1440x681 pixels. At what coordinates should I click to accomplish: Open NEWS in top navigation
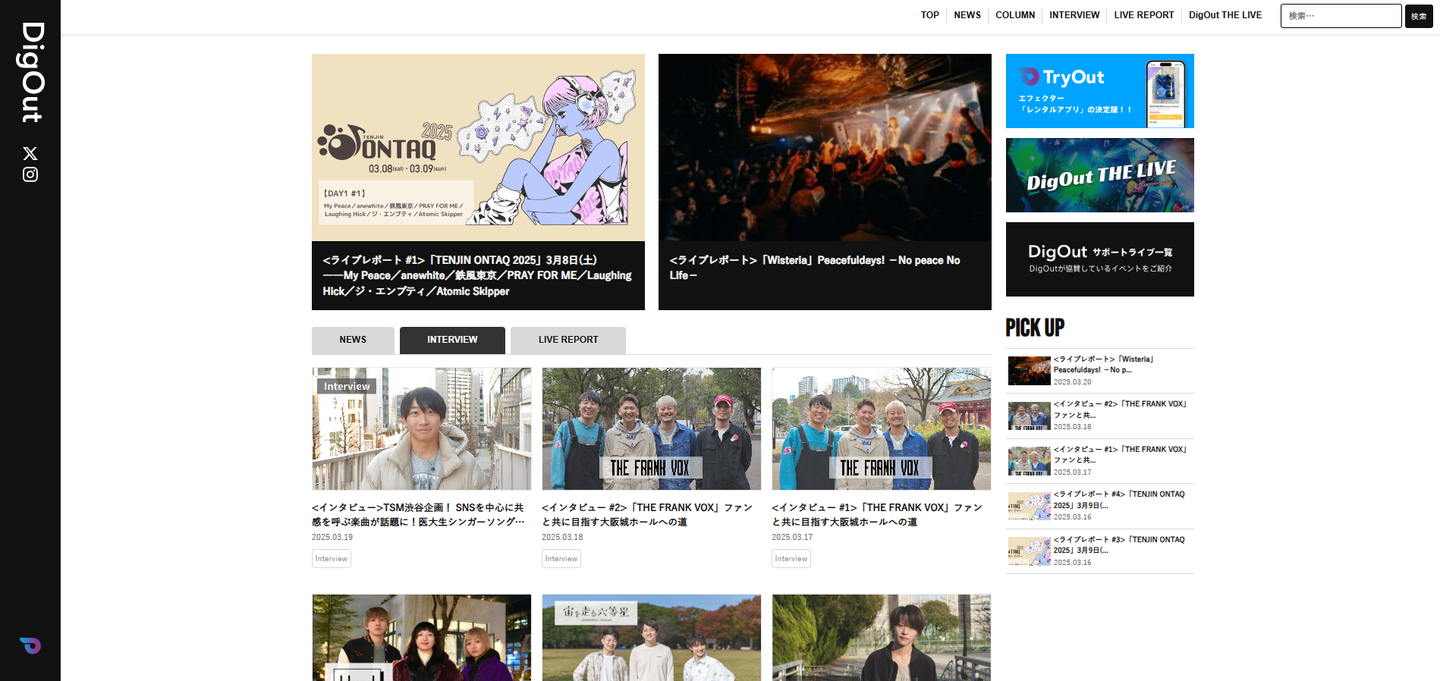(x=967, y=15)
